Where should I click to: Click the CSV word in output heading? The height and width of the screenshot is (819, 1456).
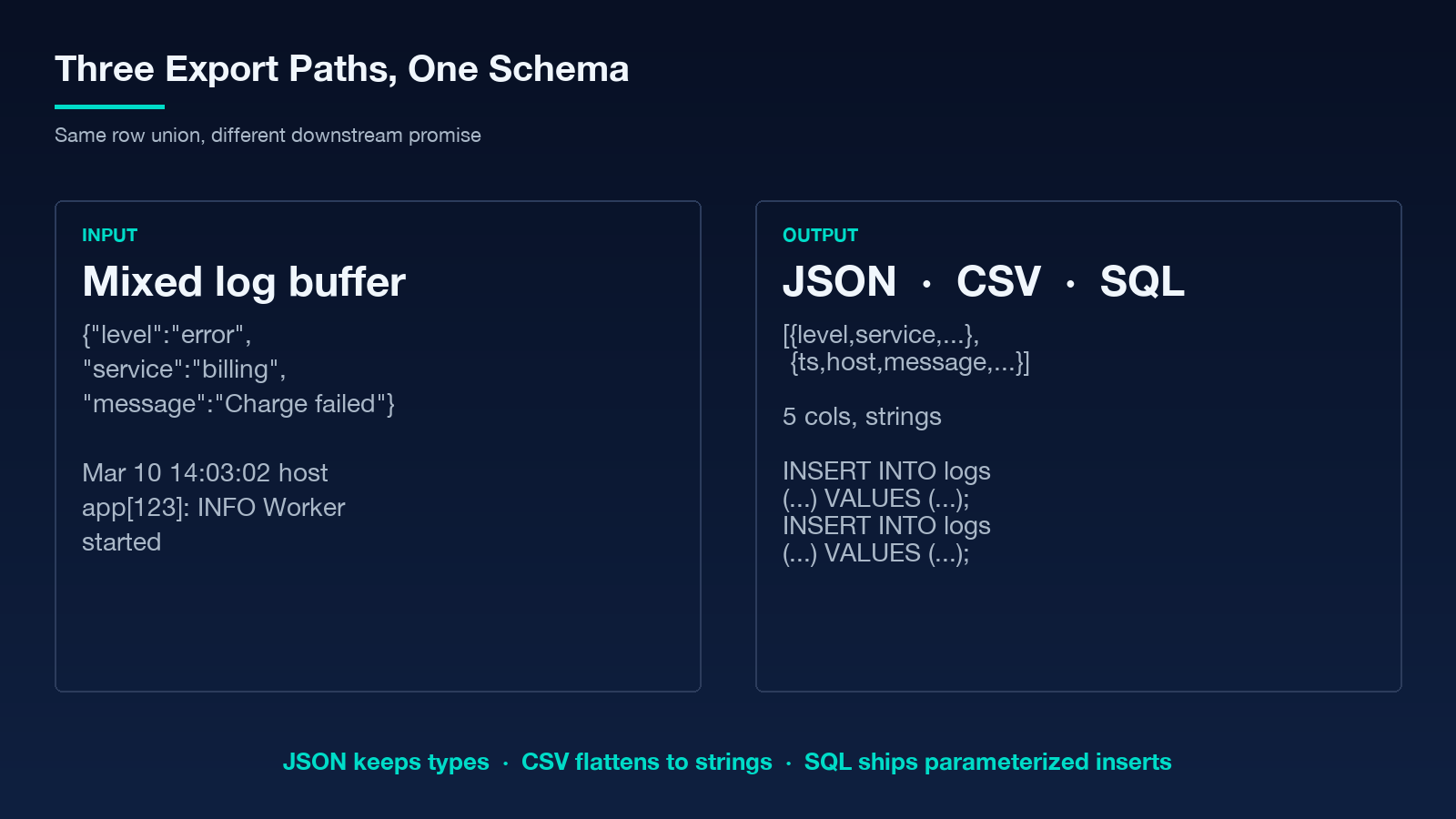(998, 281)
